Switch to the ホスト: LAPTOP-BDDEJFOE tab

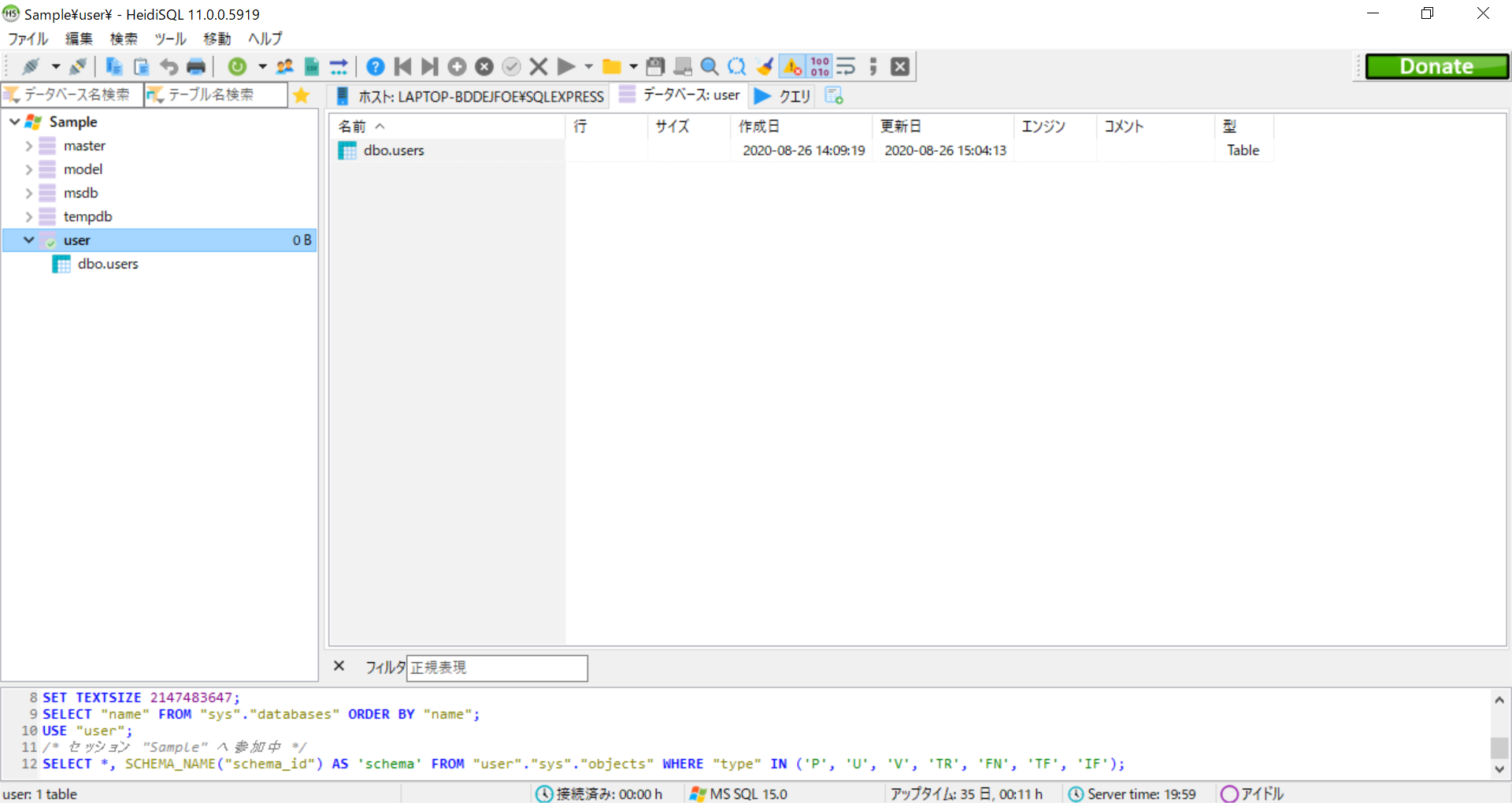coord(469,96)
